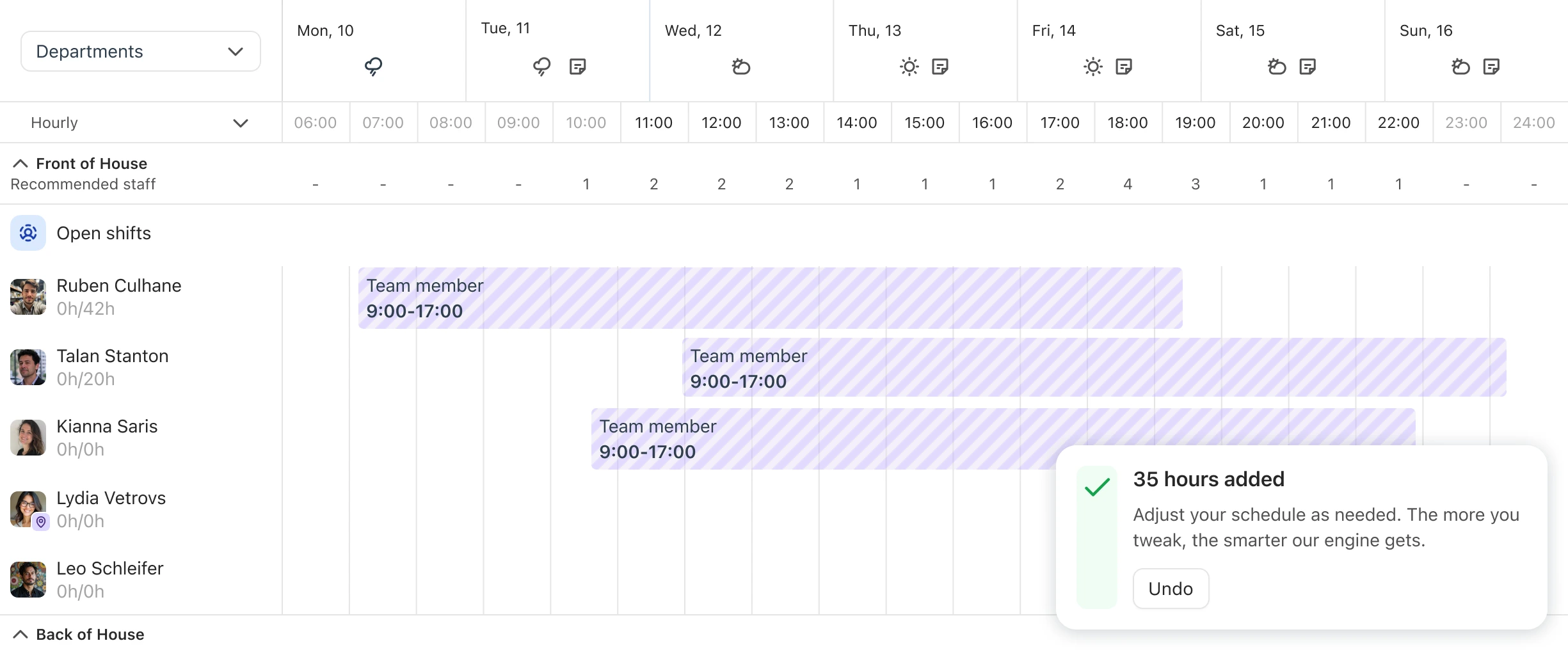Open the note icon on Tue, 11
The height and width of the screenshot is (650, 1568).
[x=577, y=67]
